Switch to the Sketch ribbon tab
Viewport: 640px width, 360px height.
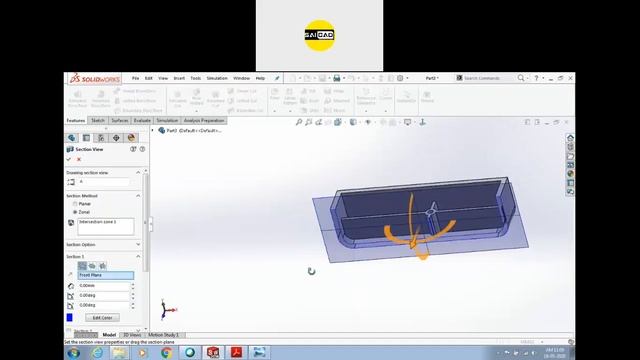click(x=98, y=120)
